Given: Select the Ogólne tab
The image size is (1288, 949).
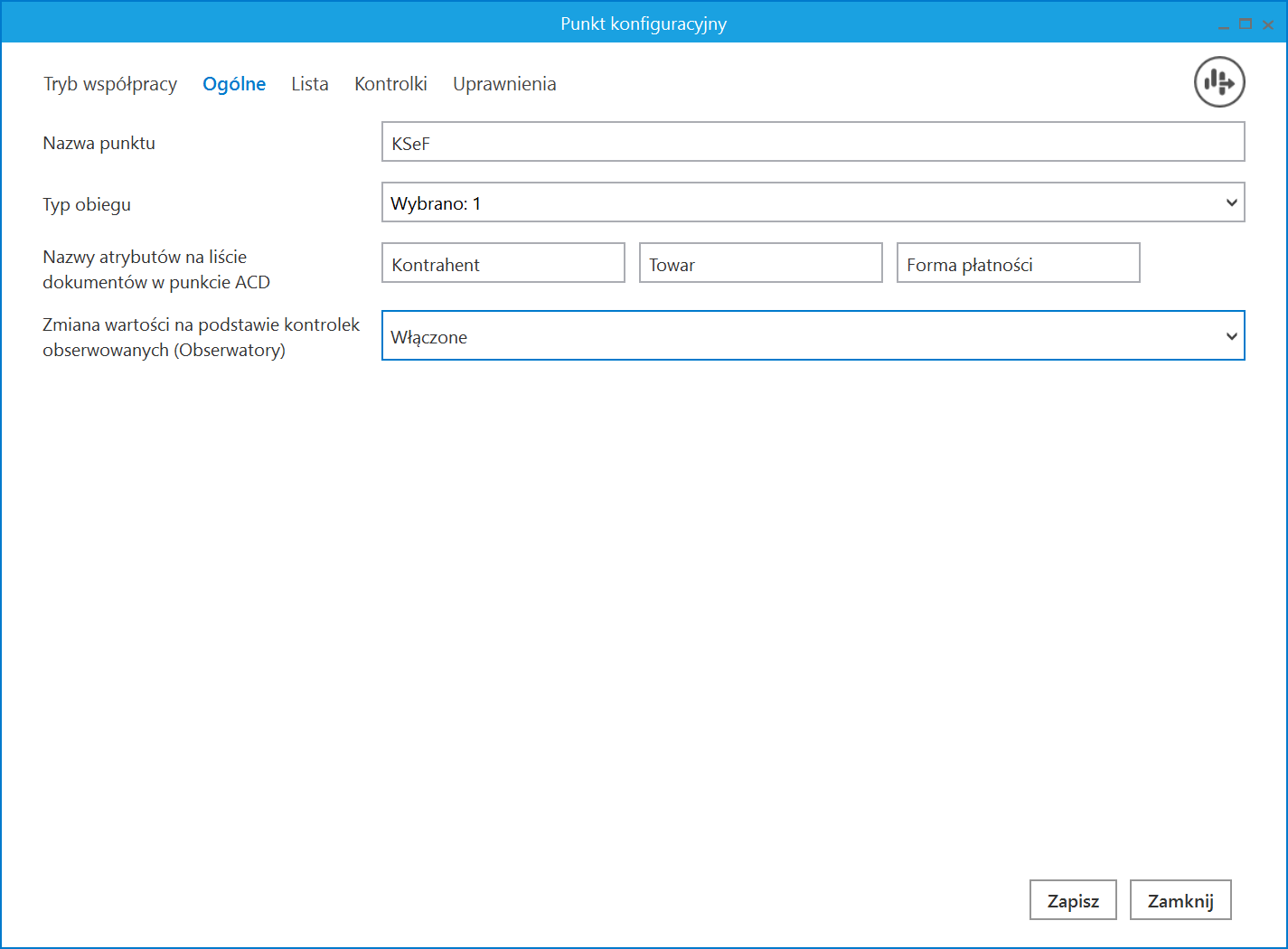Looking at the screenshot, I should pos(234,84).
